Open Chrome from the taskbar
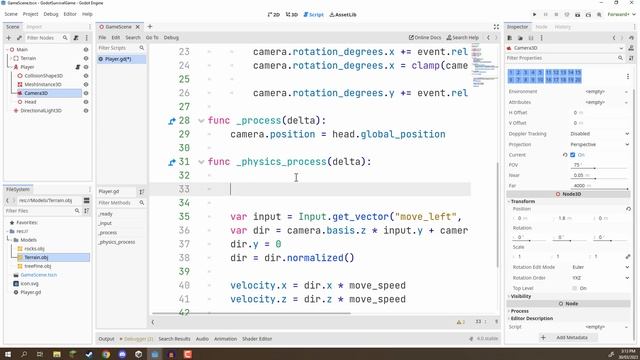640x360 pixels. (106, 354)
